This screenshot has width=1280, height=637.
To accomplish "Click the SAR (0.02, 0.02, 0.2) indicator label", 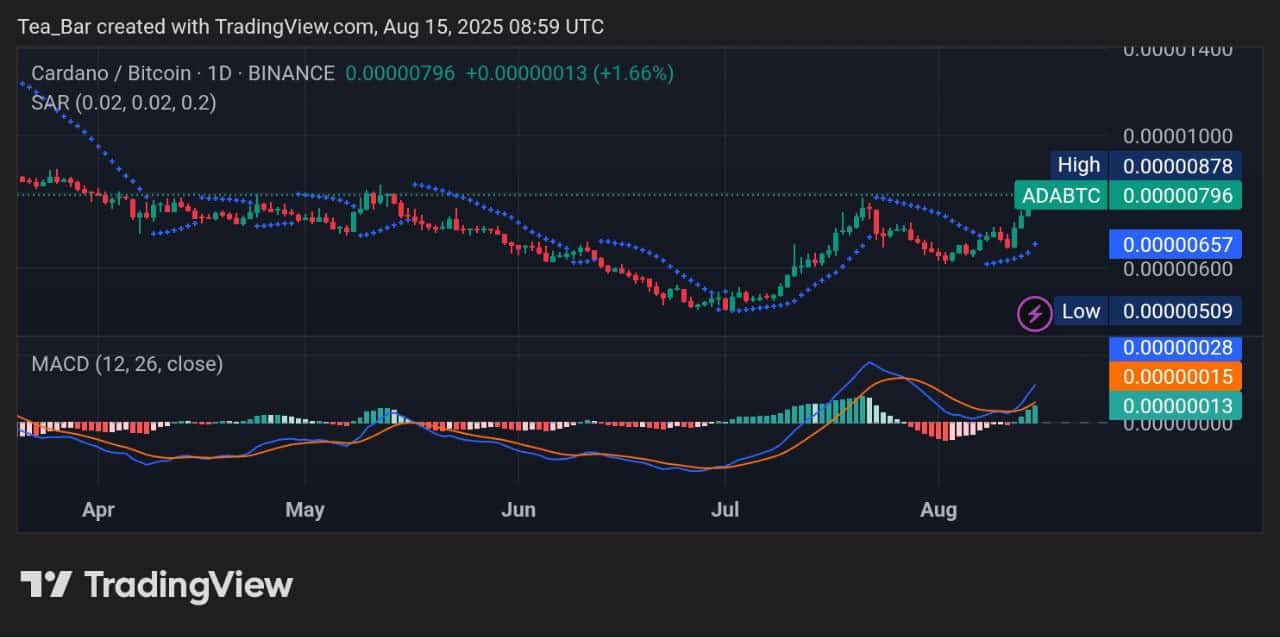I will coord(123,102).
